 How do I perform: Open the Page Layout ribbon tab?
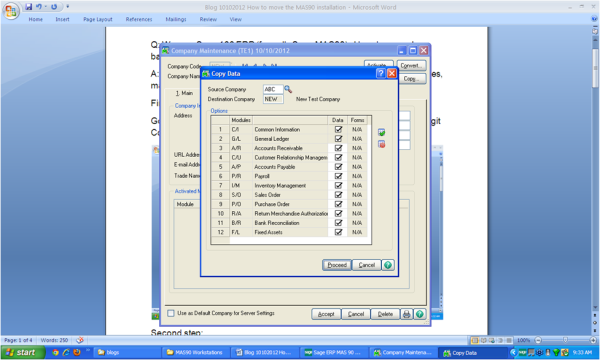coord(98,19)
